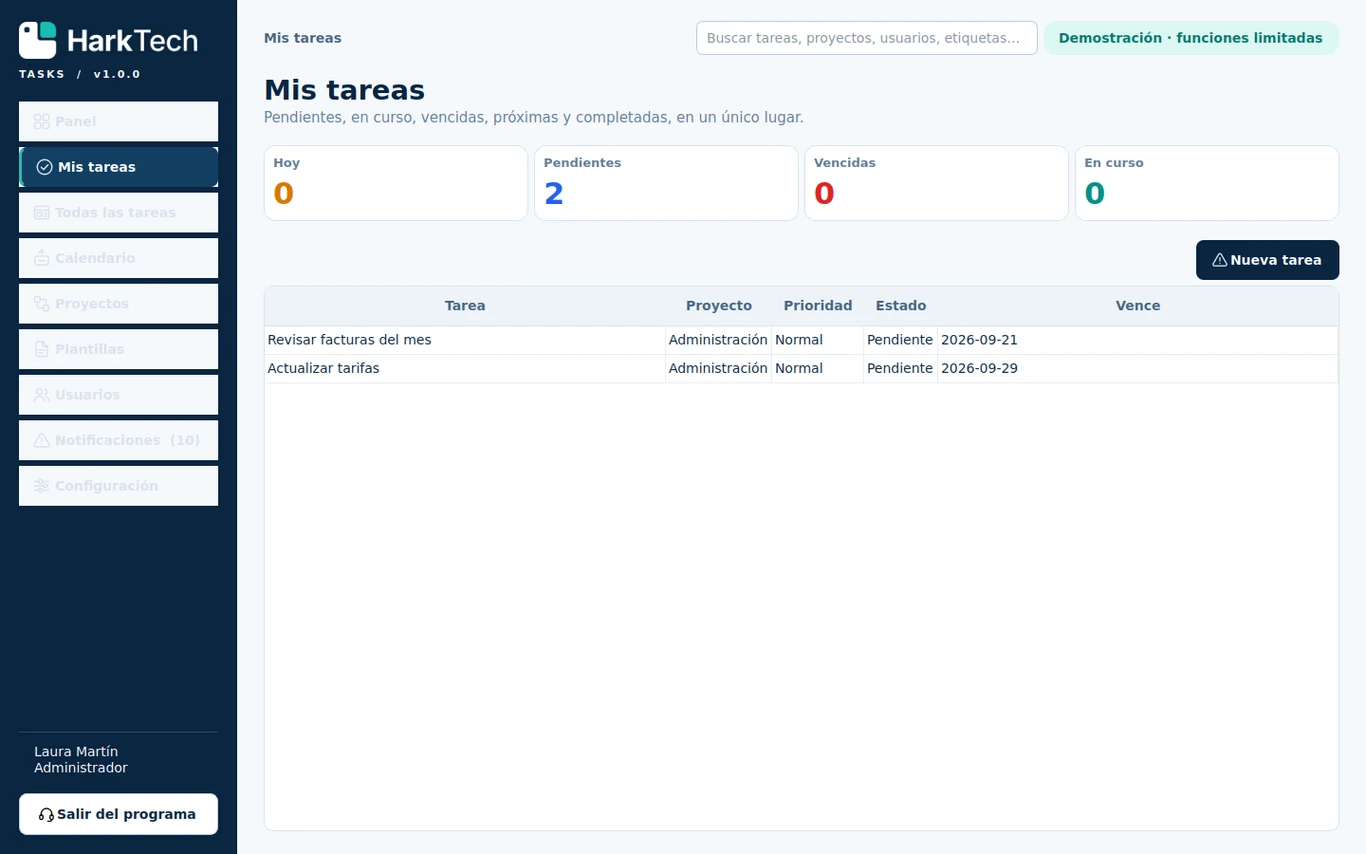Click the TASKS / v1.0.0 version text
1366x854 pixels.
click(x=80, y=74)
